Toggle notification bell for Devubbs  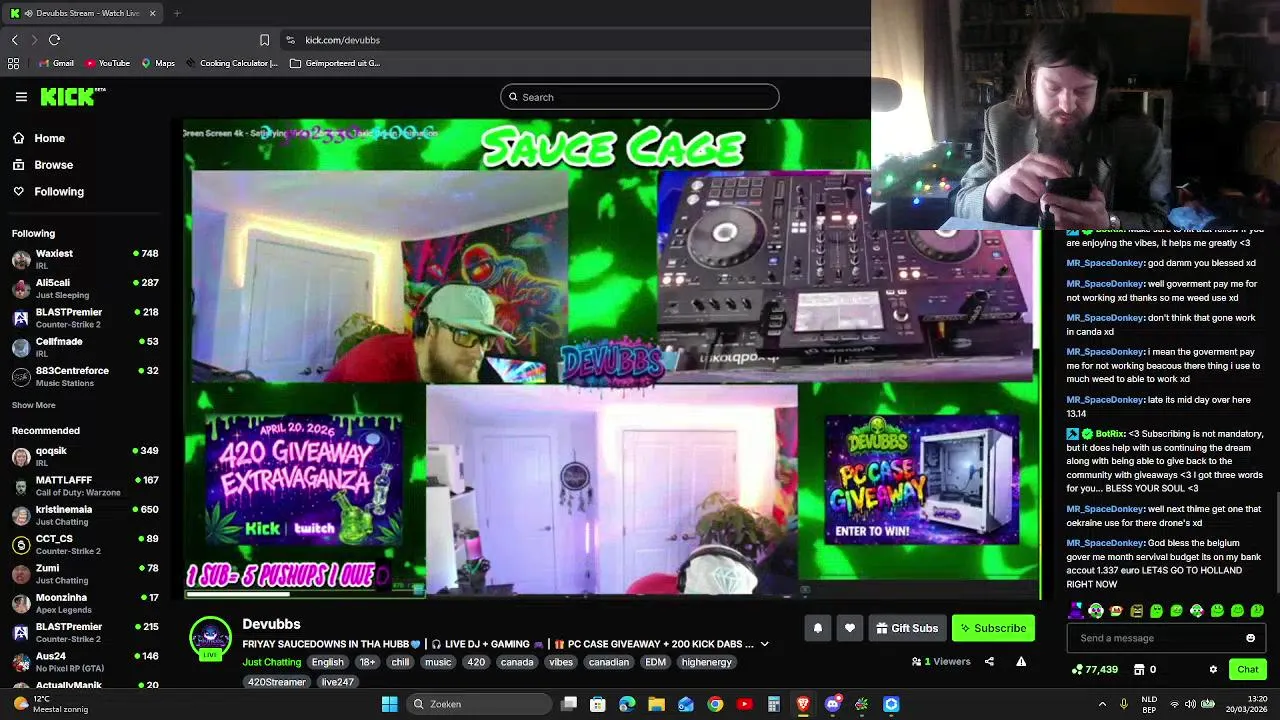817,628
